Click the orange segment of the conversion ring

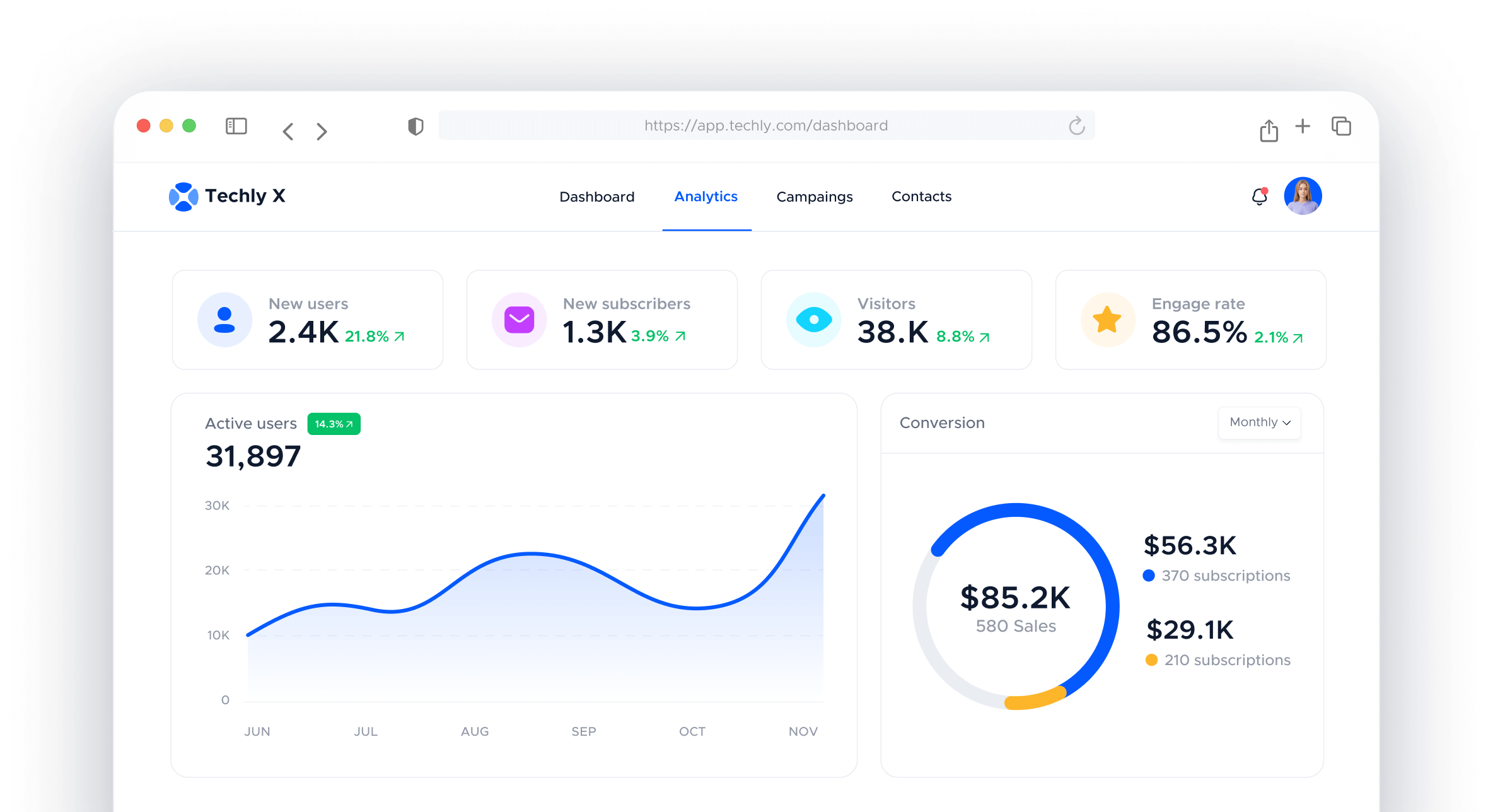[x=1035, y=699]
